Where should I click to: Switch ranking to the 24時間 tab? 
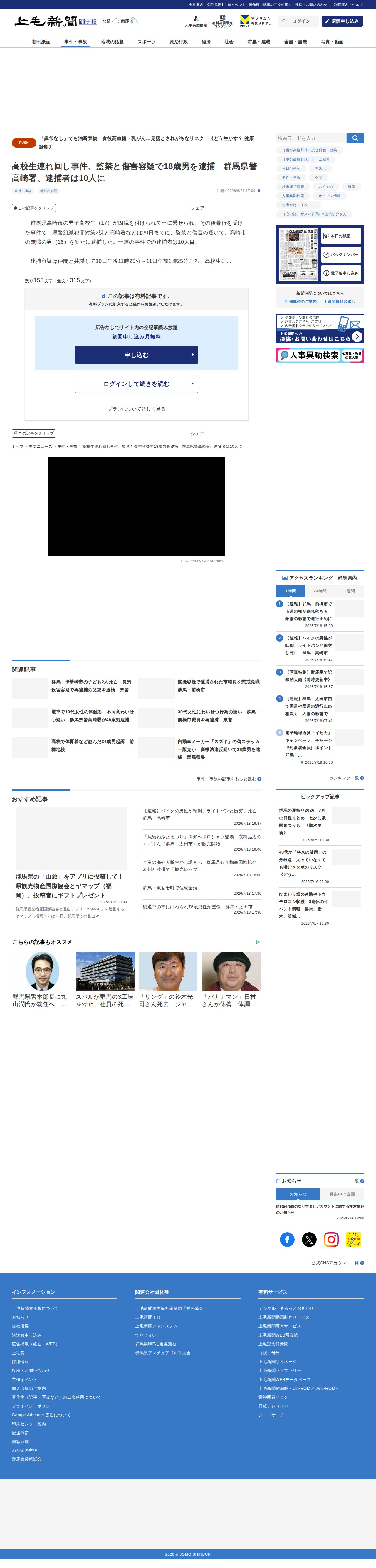[x=320, y=591]
